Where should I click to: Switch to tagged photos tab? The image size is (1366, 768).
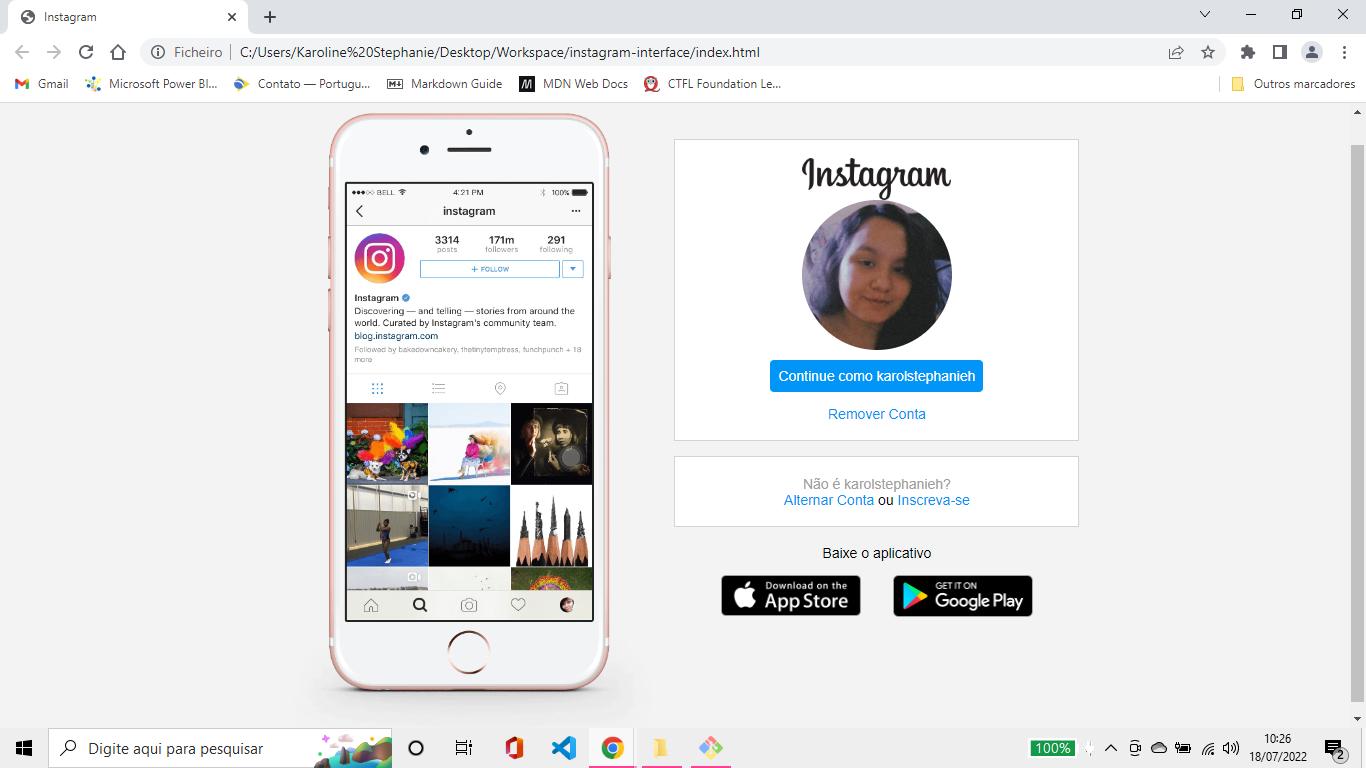tap(562, 388)
